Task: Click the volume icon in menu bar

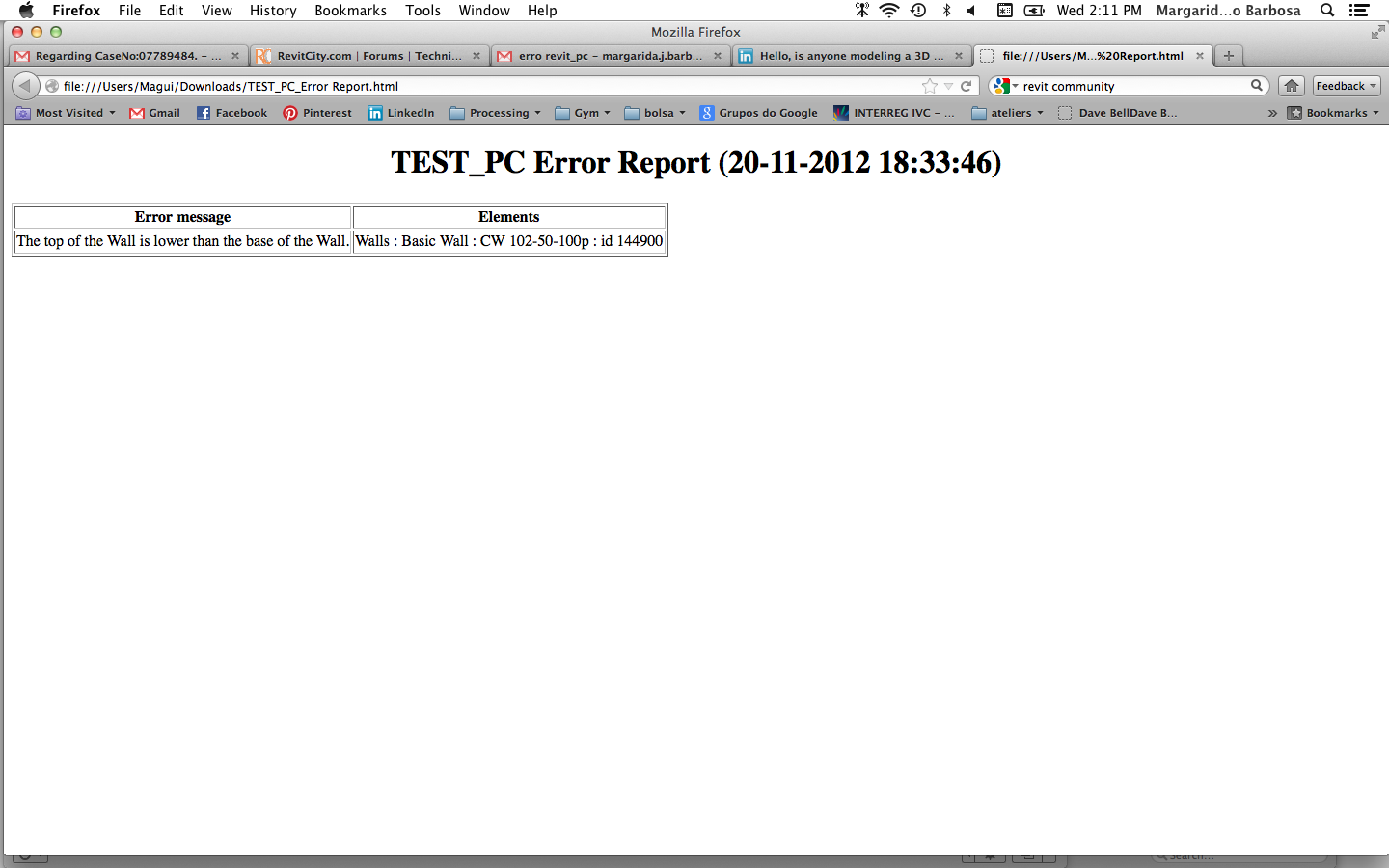Action: coord(971,11)
